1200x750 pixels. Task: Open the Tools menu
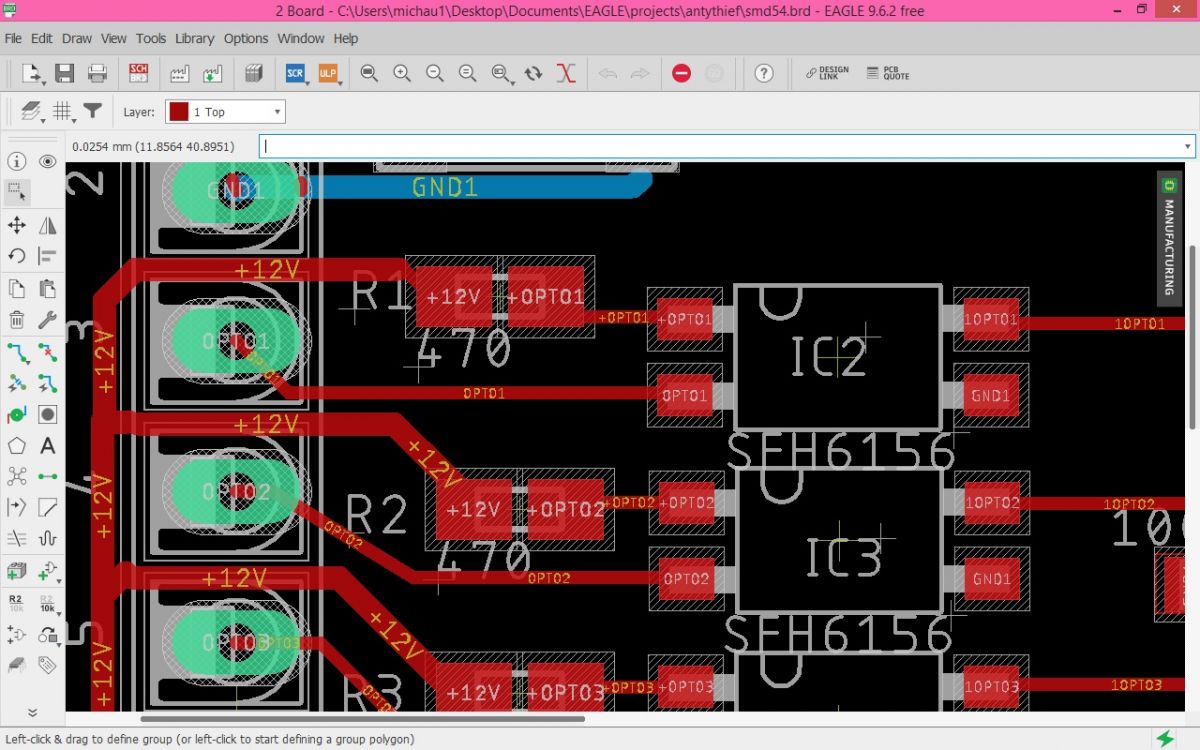pyautogui.click(x=151, y=39)
